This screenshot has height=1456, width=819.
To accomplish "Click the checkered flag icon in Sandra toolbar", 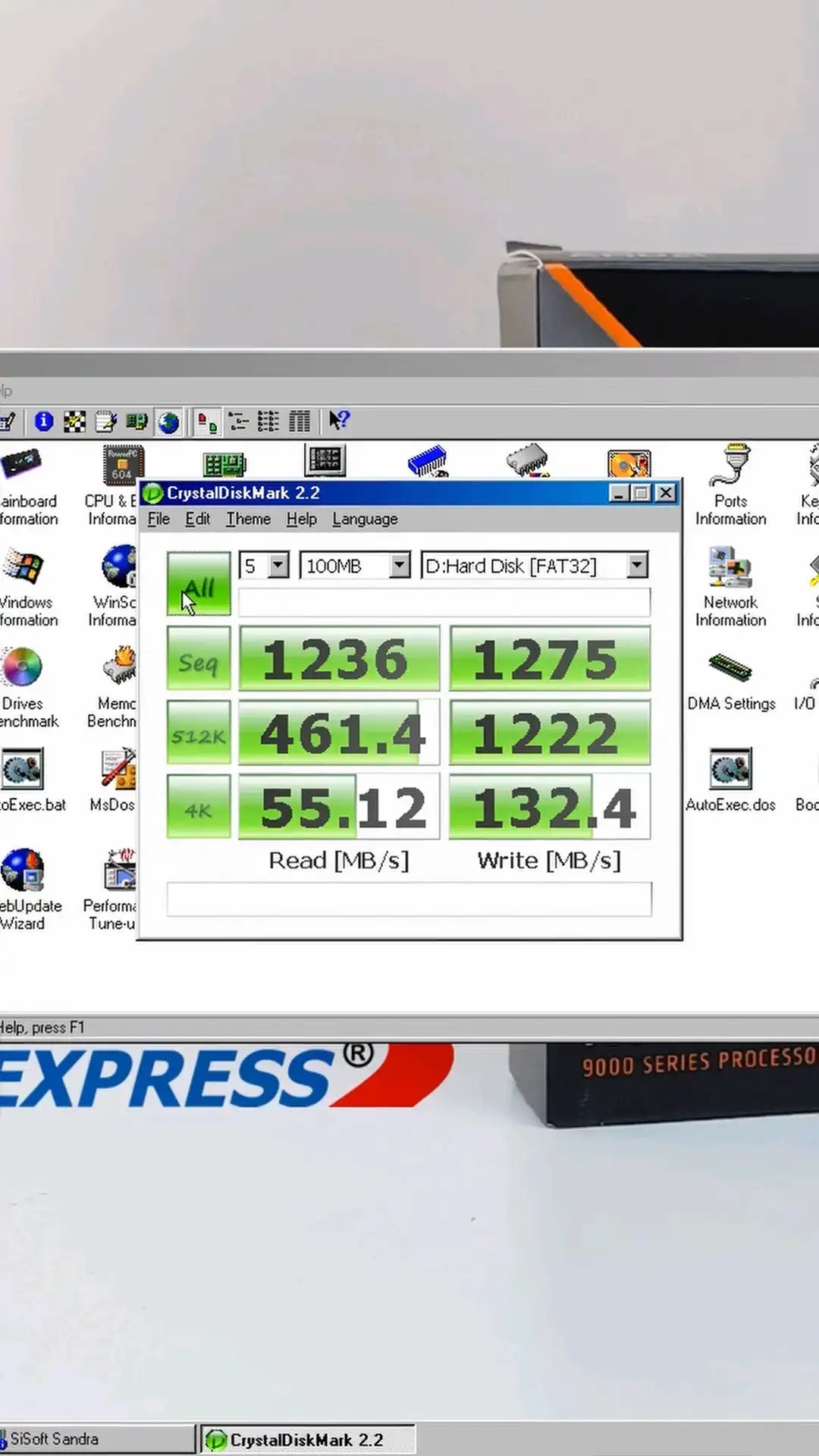I will tap(74, 421).
